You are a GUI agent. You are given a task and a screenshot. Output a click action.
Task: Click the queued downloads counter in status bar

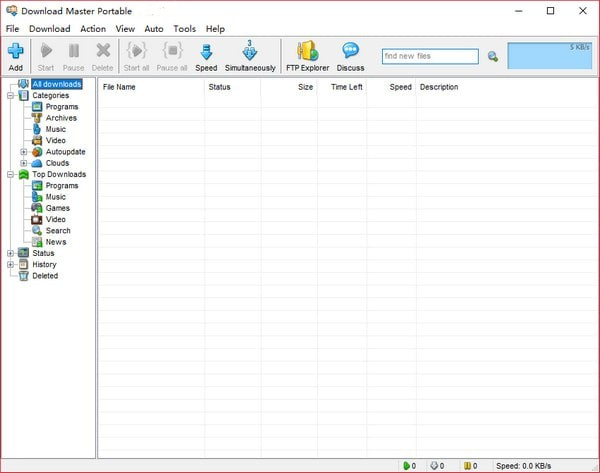tap(437, 466)
